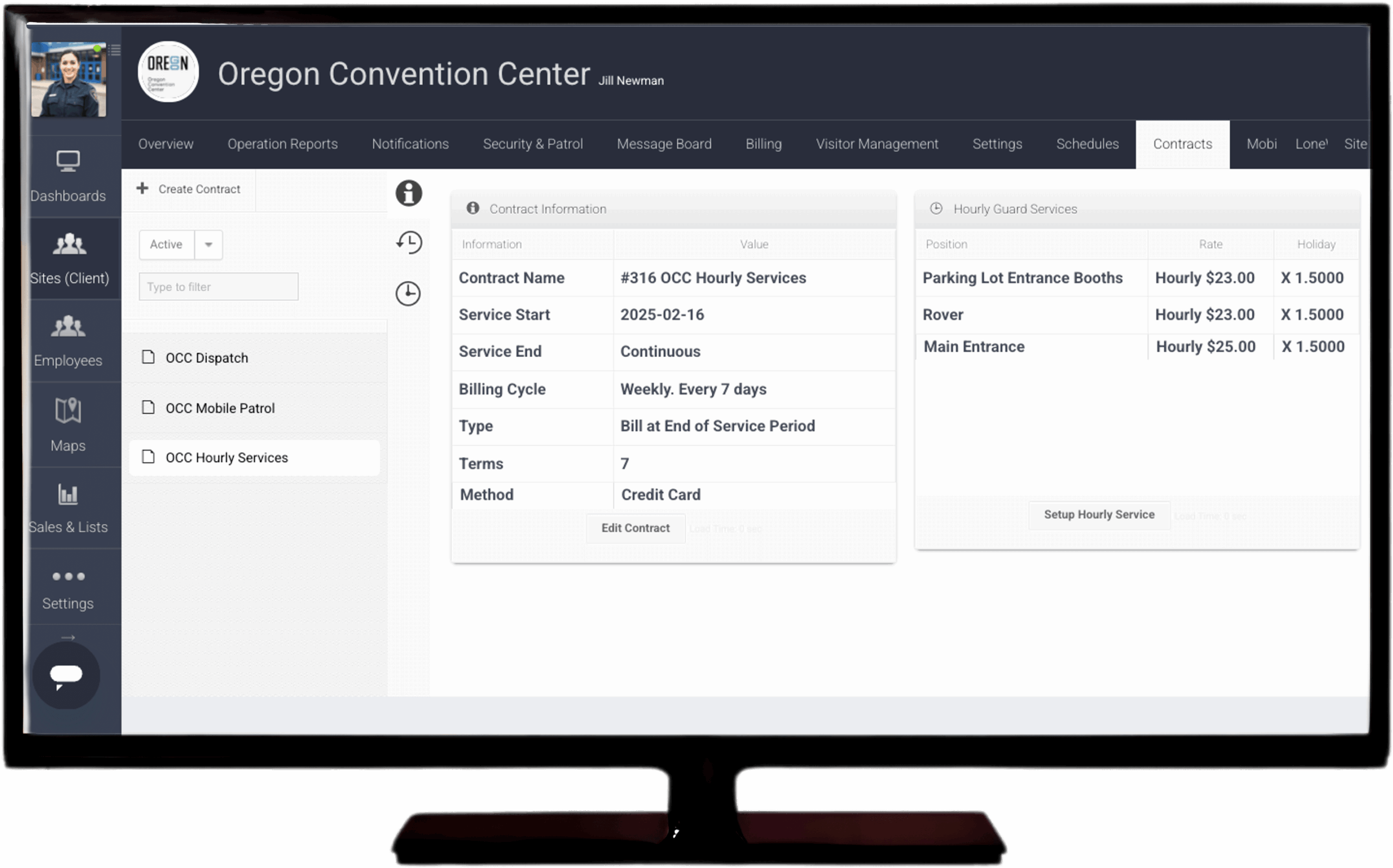Viewport: 1393px width, 868px height.
Task: Open the Mobi tab
Action: pos(1261,144)
